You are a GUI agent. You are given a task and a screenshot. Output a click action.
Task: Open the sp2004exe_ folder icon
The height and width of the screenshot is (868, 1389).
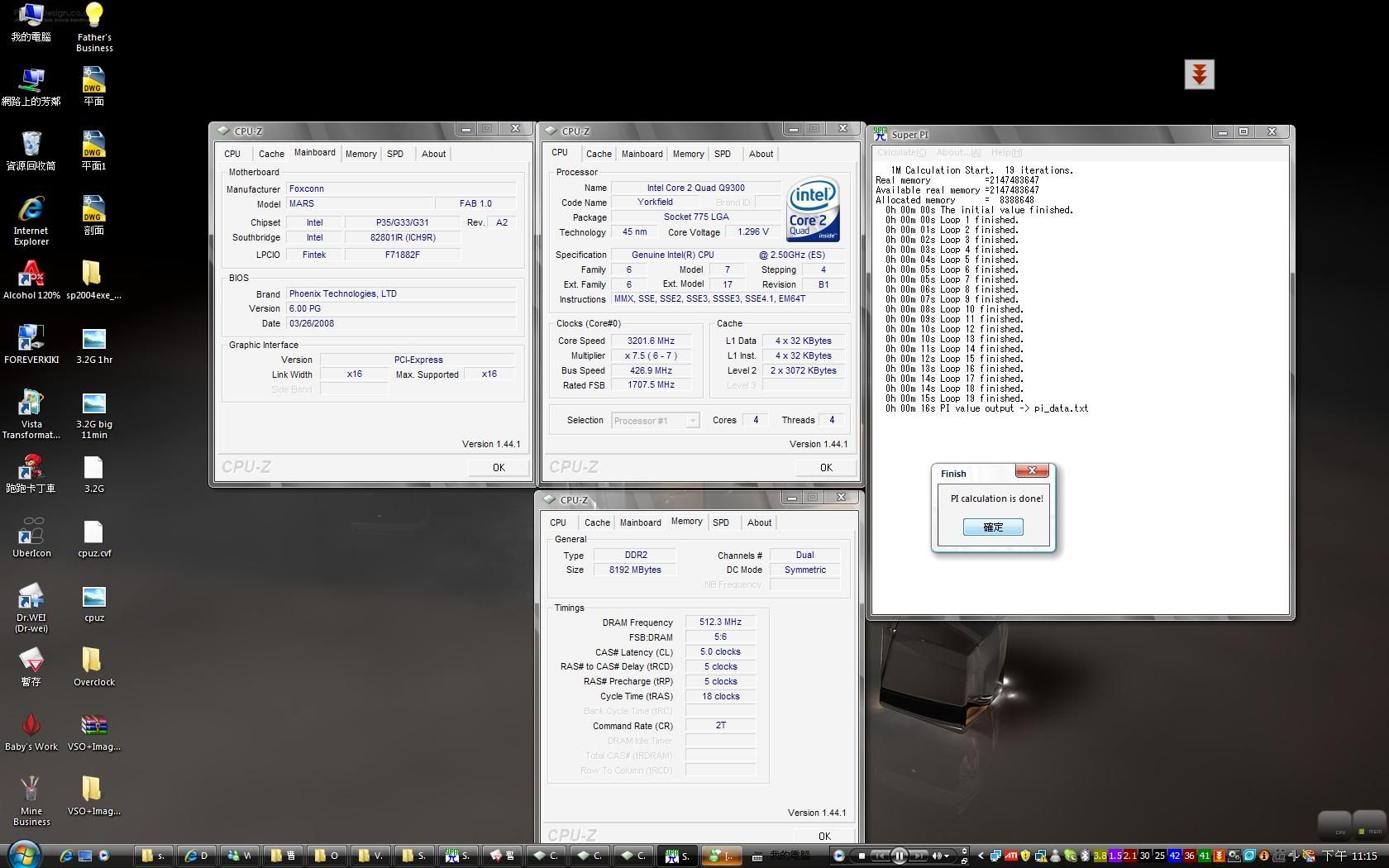93,280
